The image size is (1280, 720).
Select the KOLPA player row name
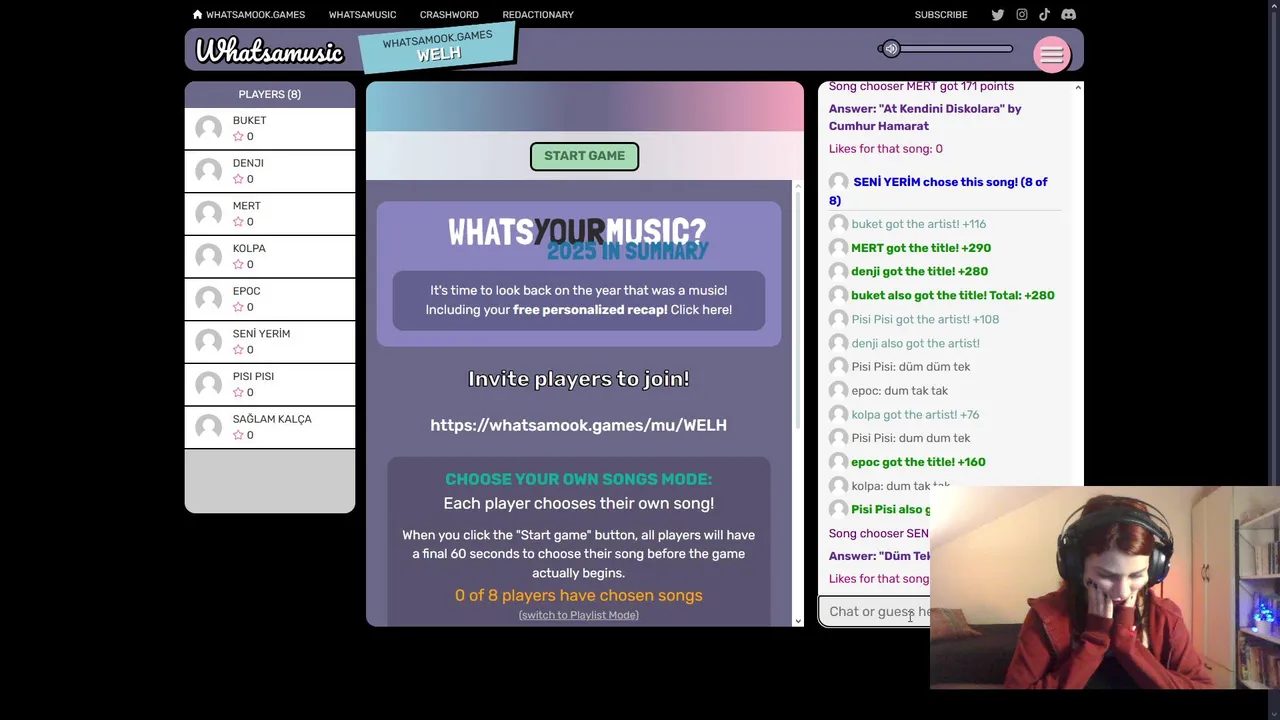click(249, 248)
